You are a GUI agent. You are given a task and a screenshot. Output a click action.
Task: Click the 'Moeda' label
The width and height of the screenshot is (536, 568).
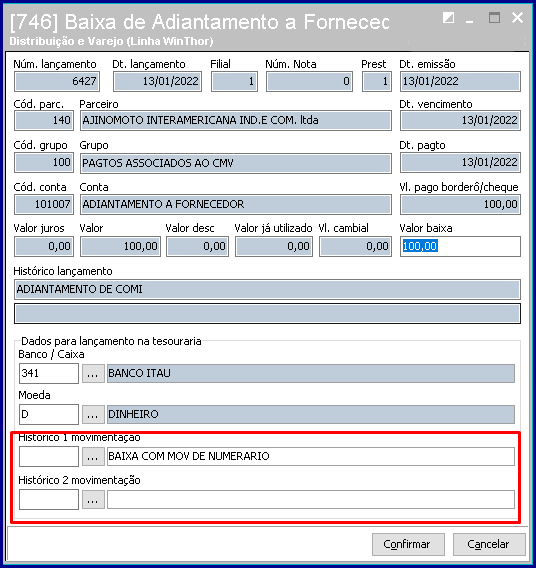(34, 395)
